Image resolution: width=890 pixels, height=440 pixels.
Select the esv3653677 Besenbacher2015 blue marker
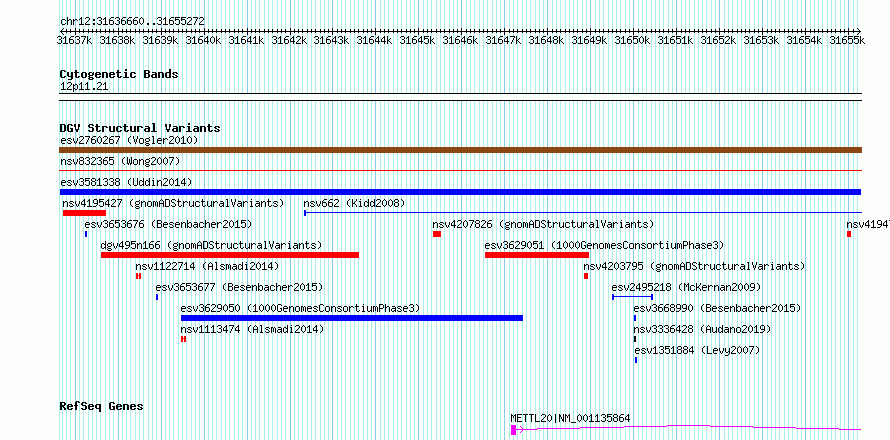[157, 297]
